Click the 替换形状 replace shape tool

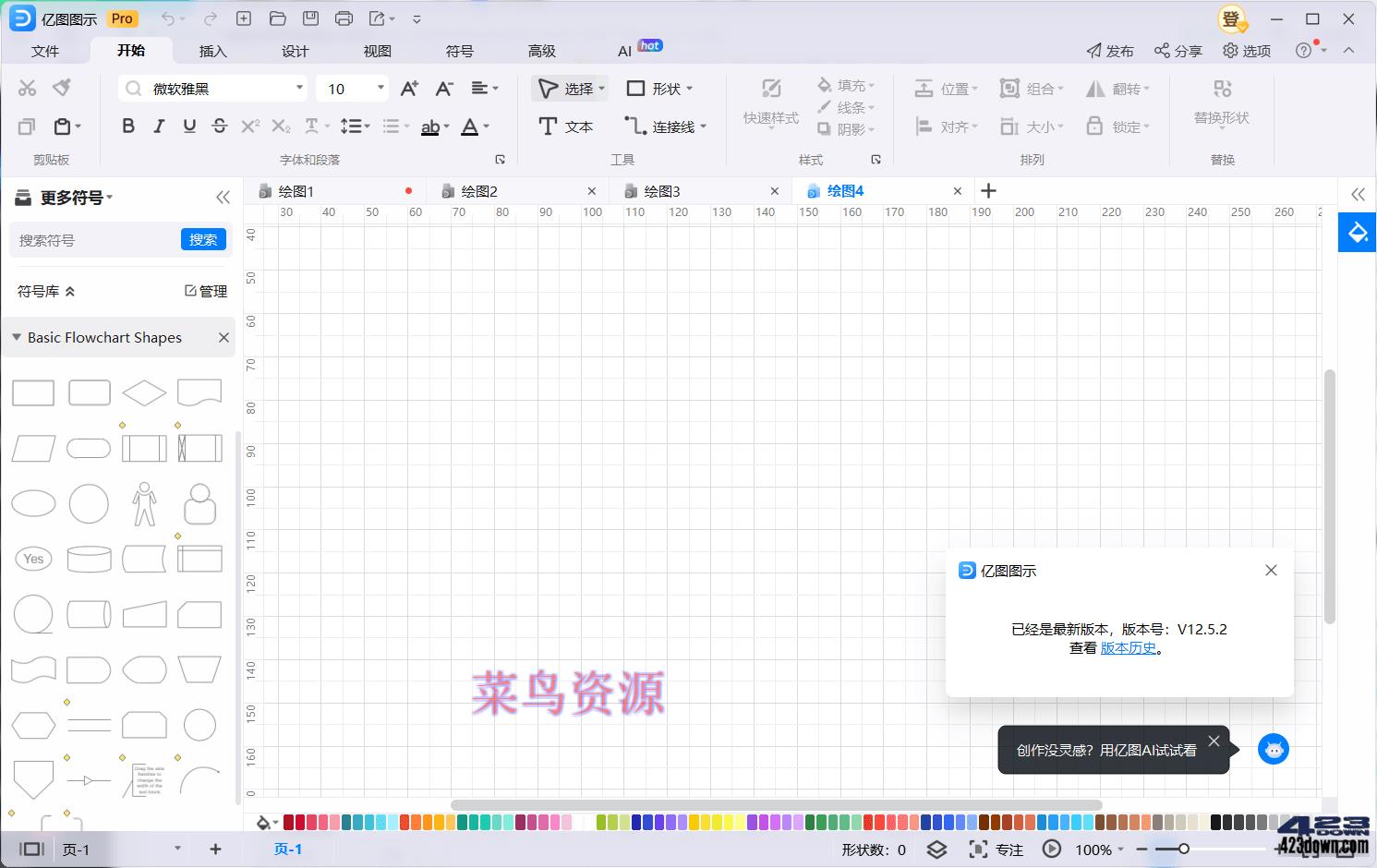coord(1222,102)
